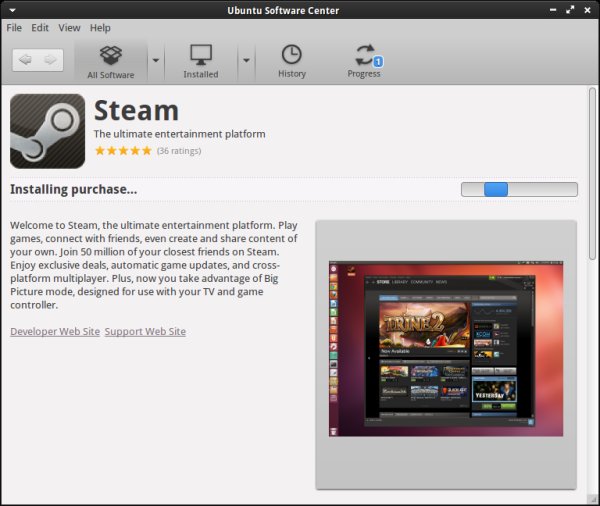Click the "Installing purchase..." status text
The width and height of the screenshot is (600, 506).
[73, 189]
